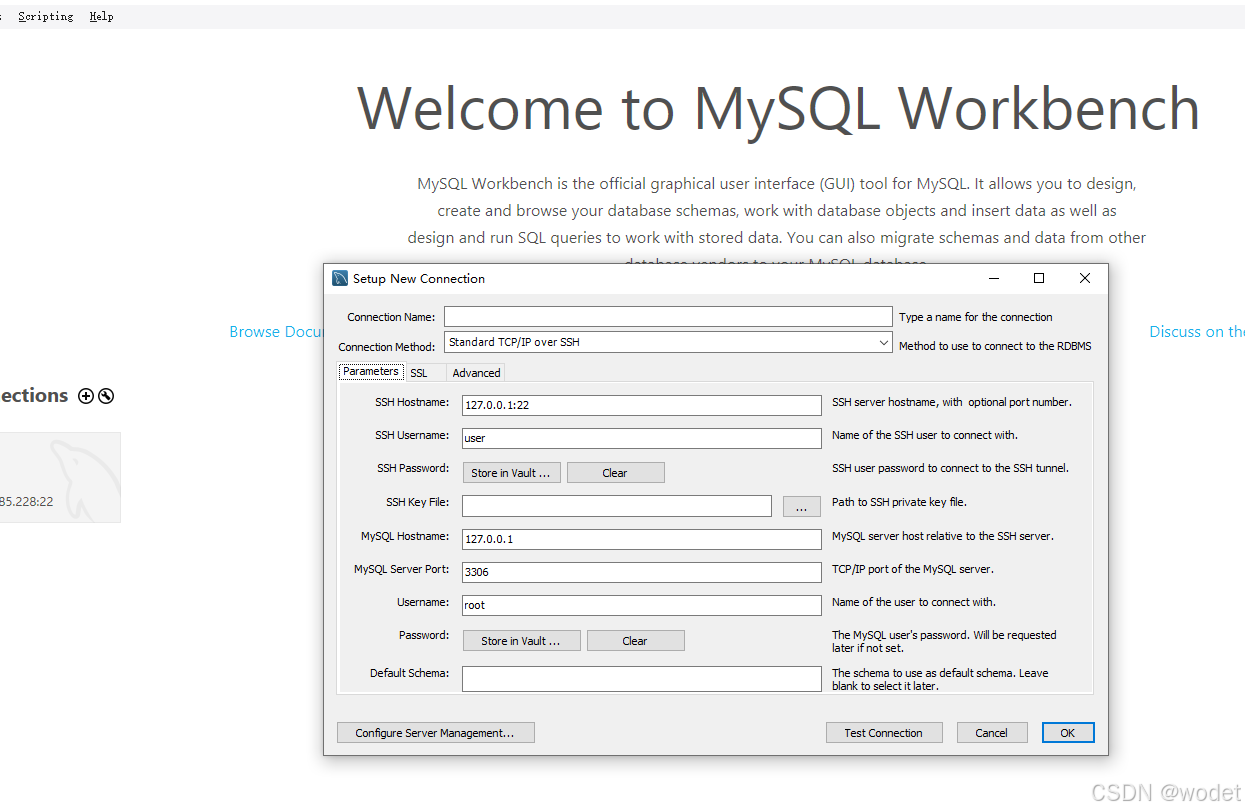
Task: Click the MySQL icon in the dialog title bar
Action: (x=340, y=278)
